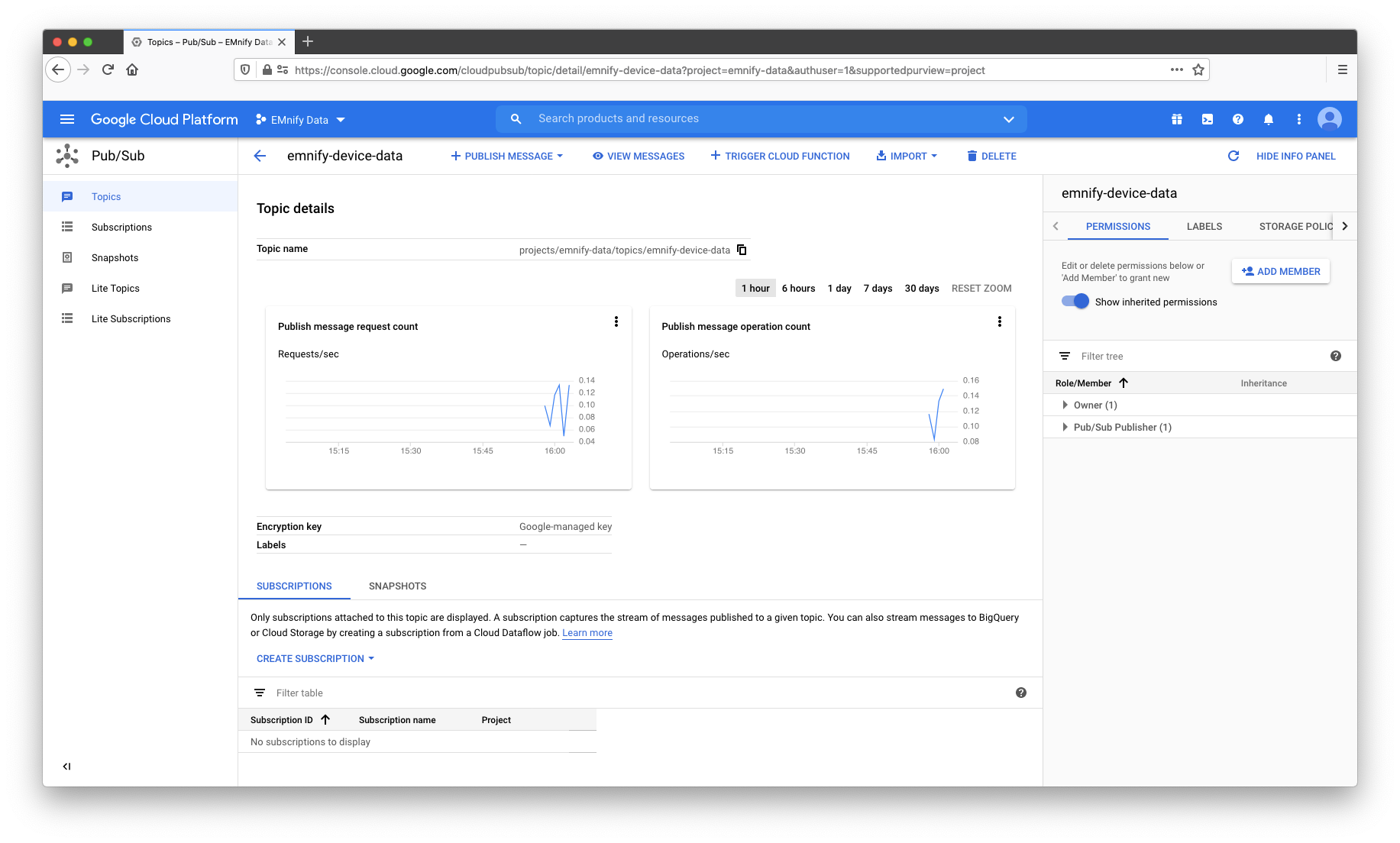The image size is (1400, 843).
Task: Collapse the left sidebar navigation
Action: pos(67,767)
